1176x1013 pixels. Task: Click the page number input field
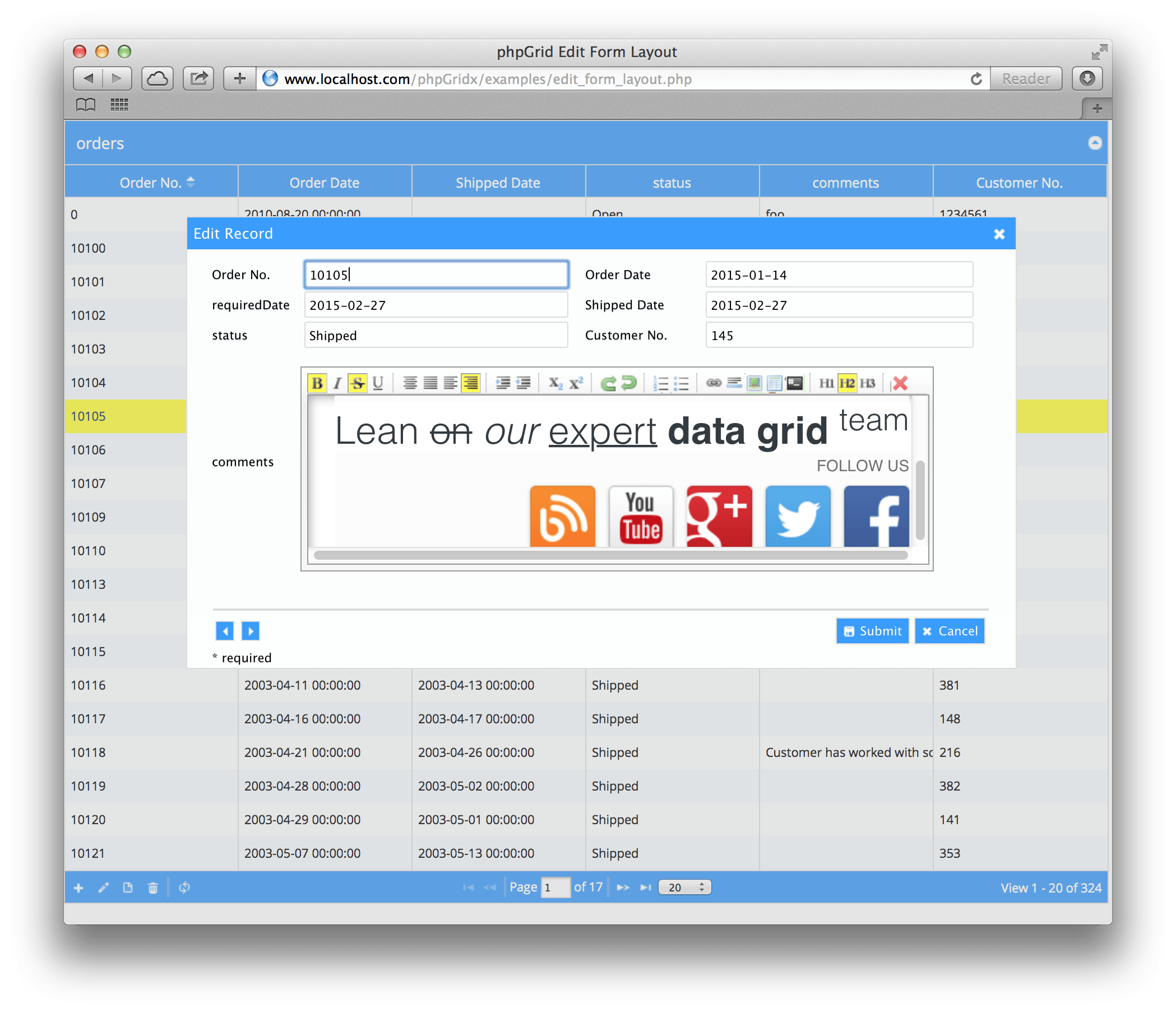(x=555, y=887)
